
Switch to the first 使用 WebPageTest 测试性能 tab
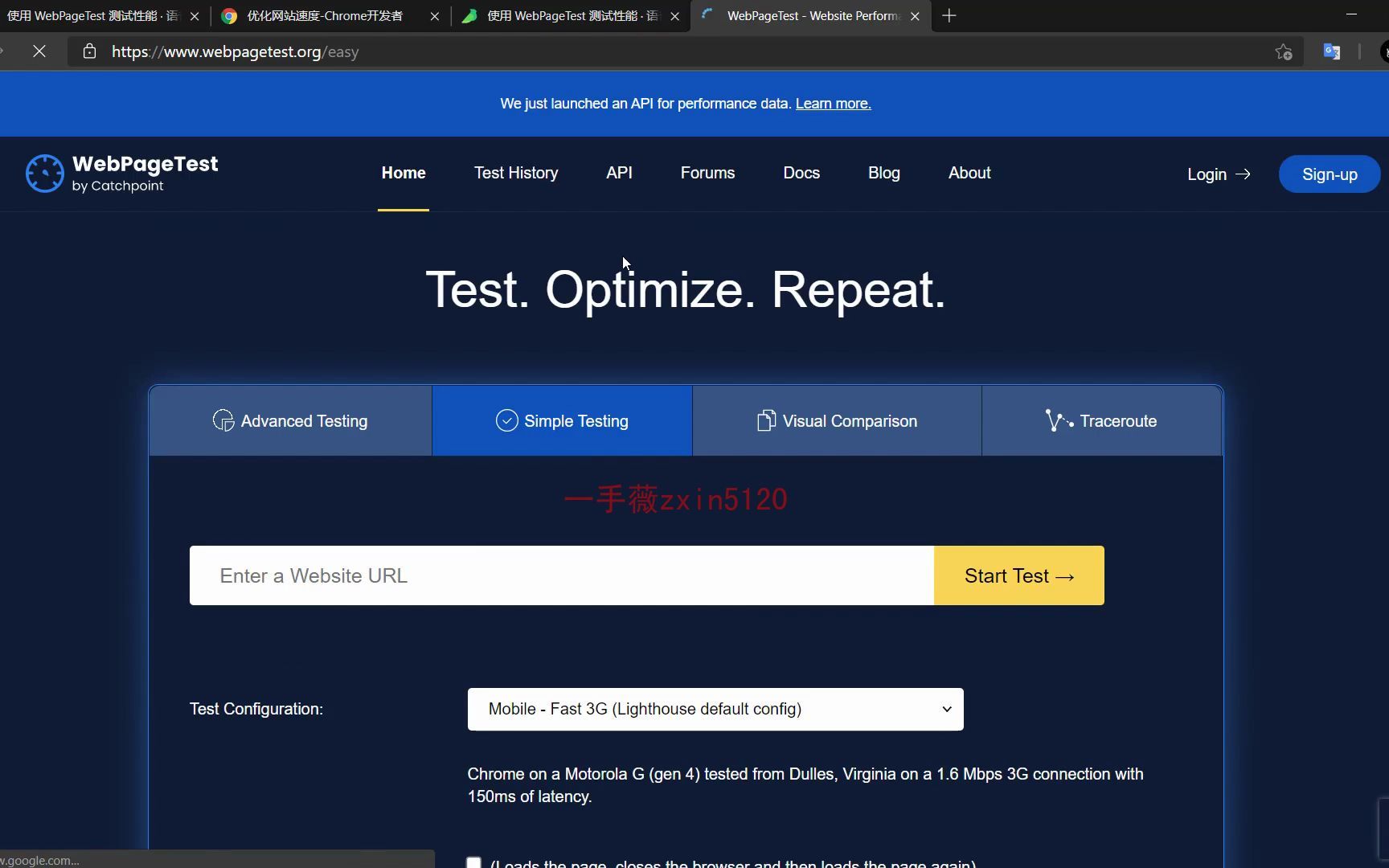92,16
